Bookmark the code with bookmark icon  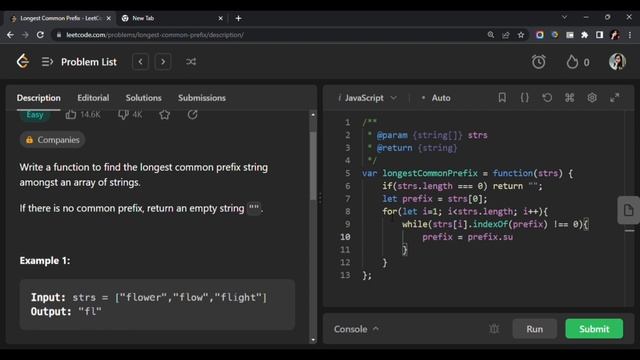(x=502, y=98)
